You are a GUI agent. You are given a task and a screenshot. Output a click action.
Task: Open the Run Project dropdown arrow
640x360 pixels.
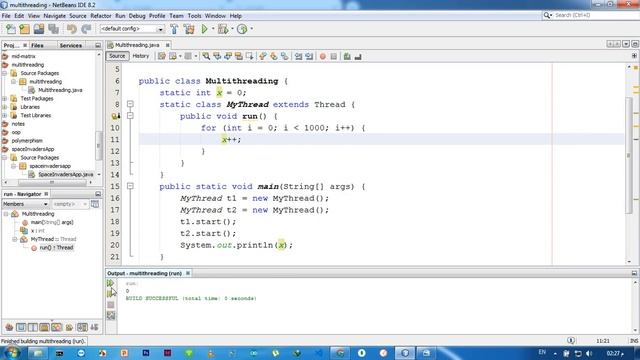[x=212, y=29]
